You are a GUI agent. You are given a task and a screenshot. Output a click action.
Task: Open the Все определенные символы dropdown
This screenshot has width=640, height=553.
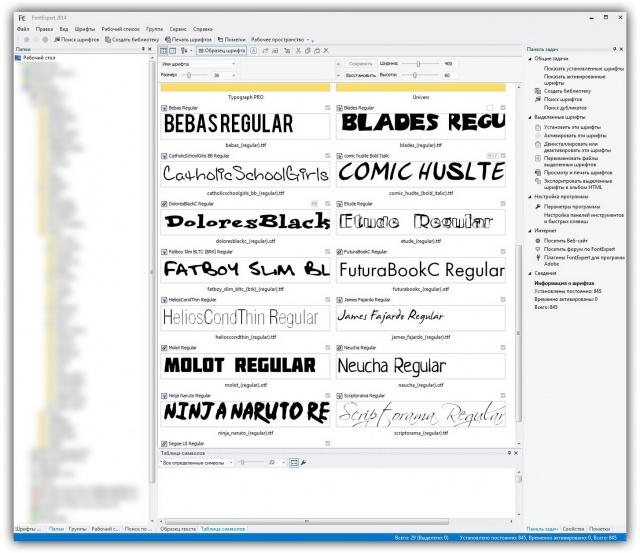196,462
